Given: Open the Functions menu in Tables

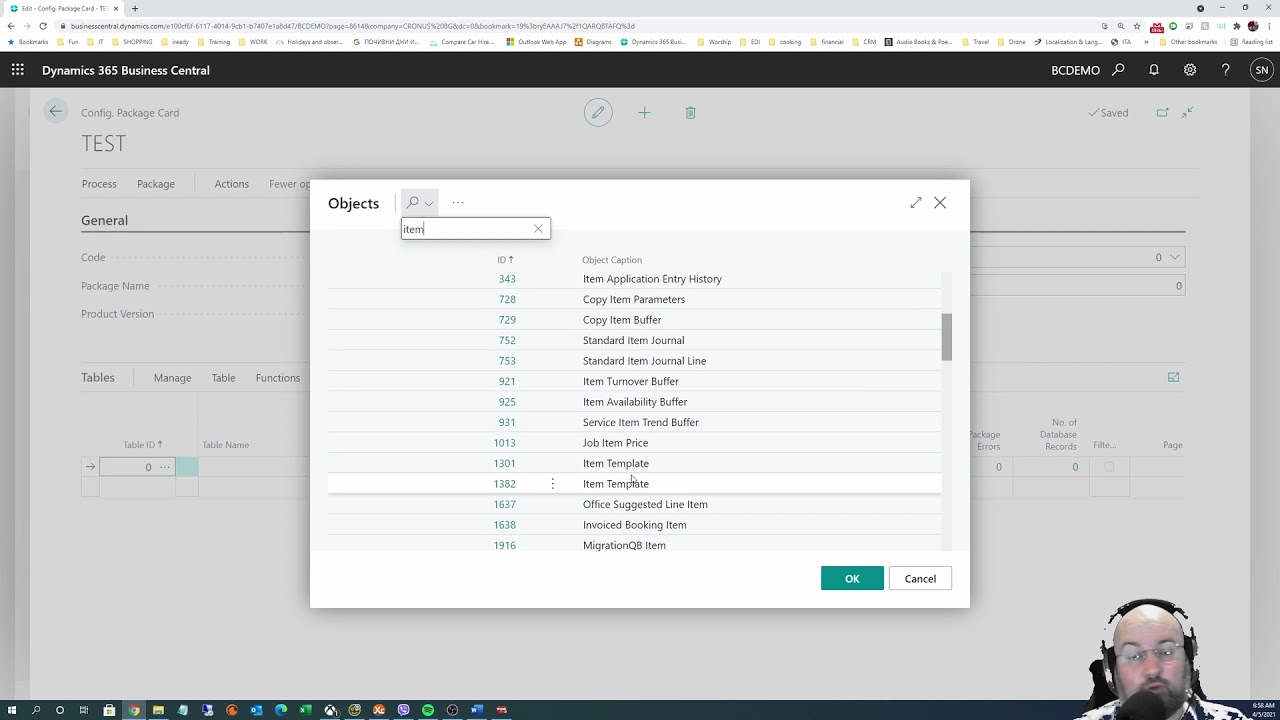Looking at the screenshot, I should tap(277, 378).
